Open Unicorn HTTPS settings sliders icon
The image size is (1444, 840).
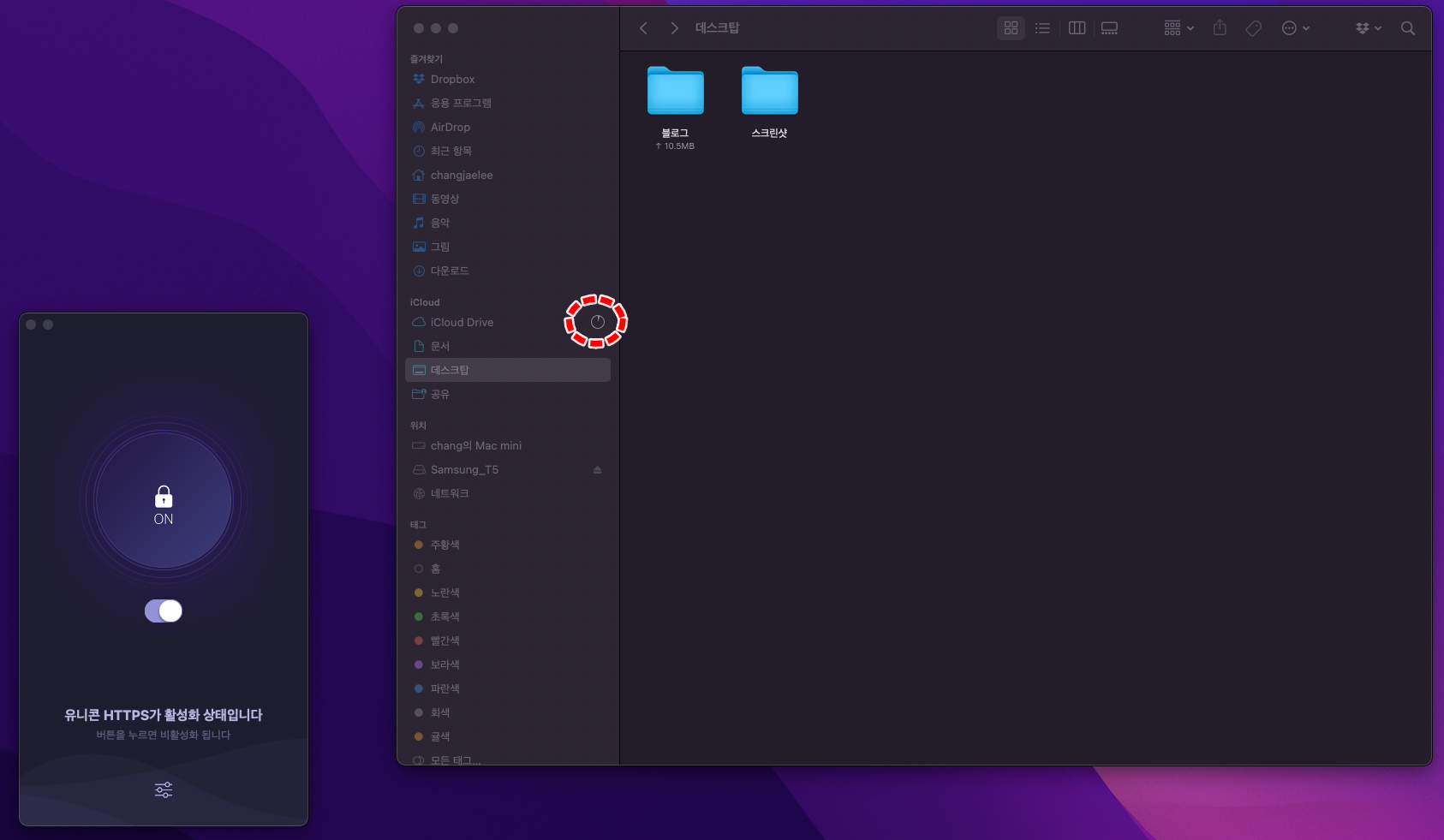[x=164, y=789]
